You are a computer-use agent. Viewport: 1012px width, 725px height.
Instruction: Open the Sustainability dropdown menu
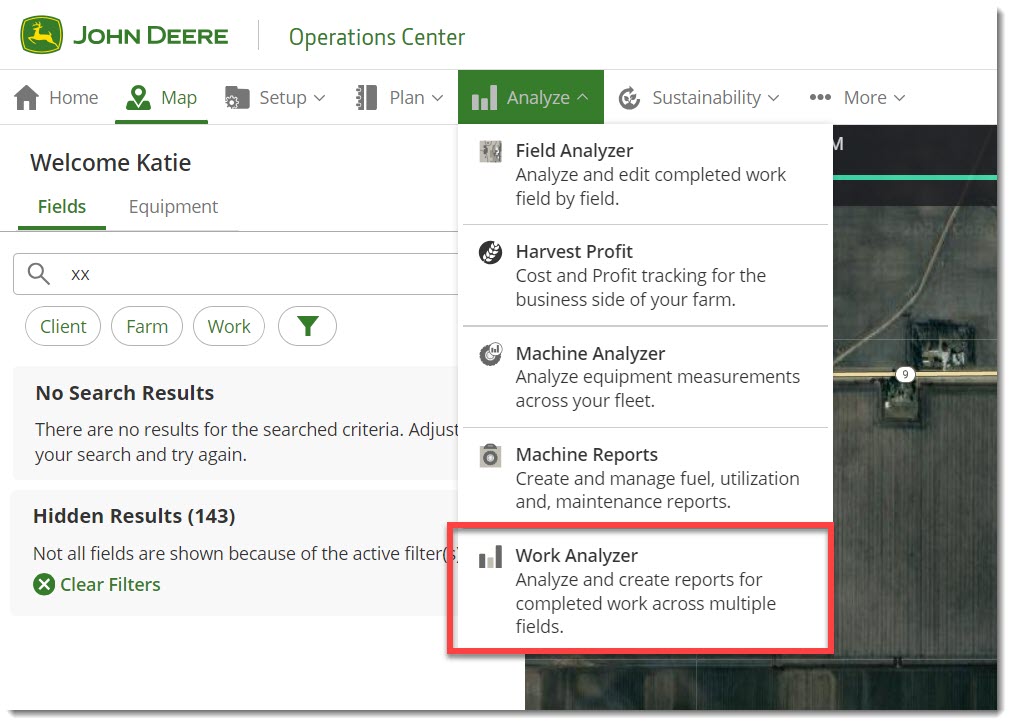[x=699, y=97]
